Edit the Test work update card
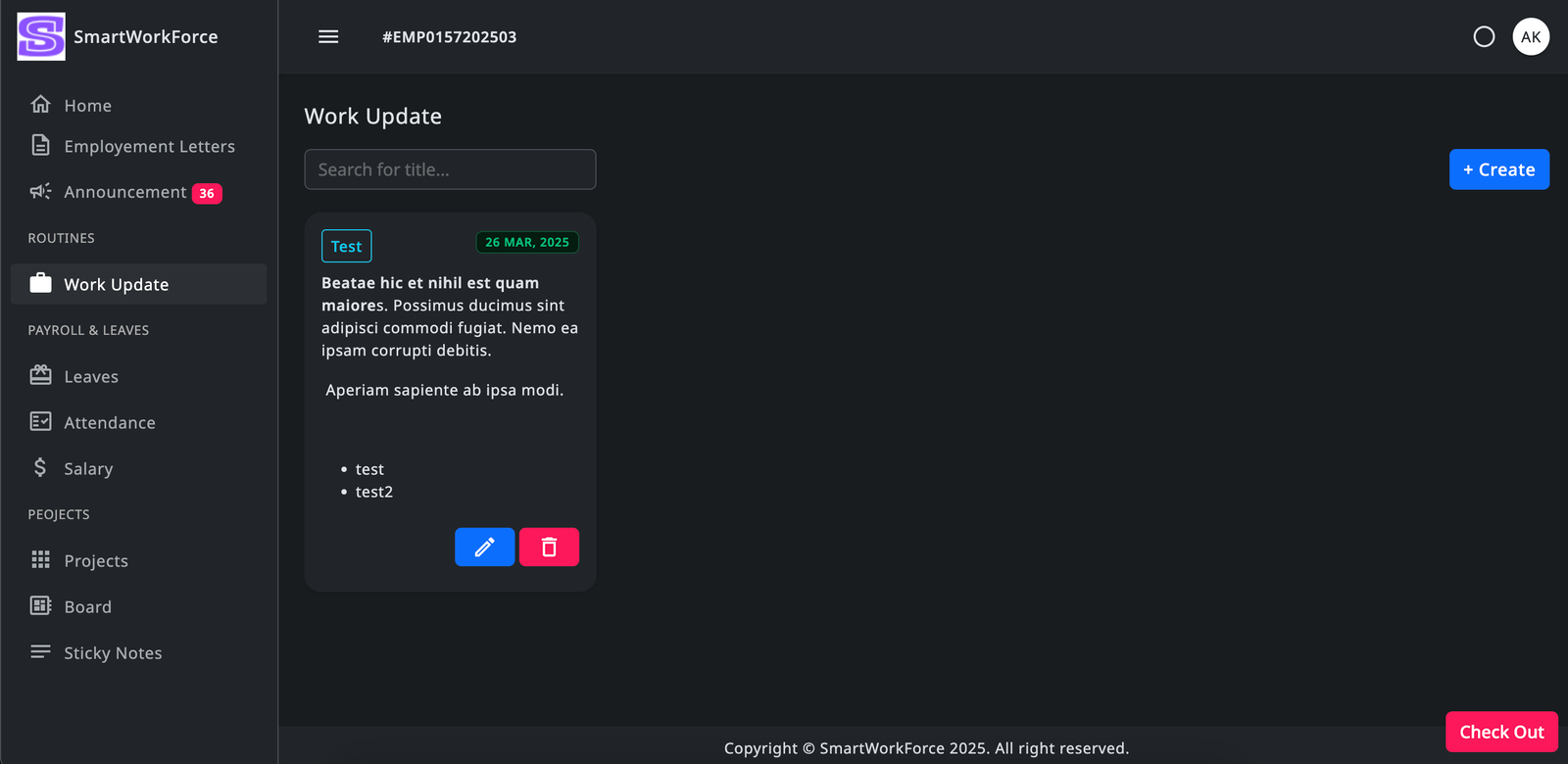1568x764 pixels. click(x=484, y=548)
